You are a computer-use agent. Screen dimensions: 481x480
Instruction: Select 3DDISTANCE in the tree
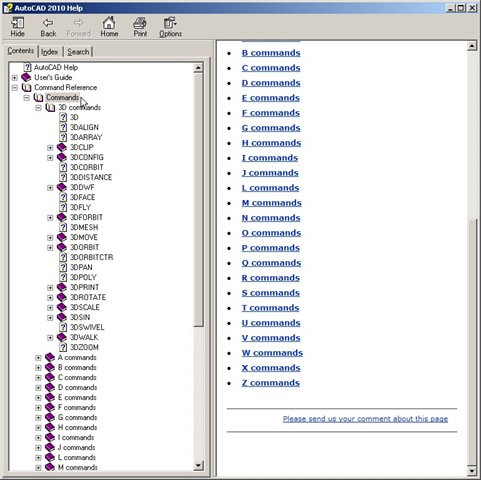pyautogui.click(x=91, y=177)
